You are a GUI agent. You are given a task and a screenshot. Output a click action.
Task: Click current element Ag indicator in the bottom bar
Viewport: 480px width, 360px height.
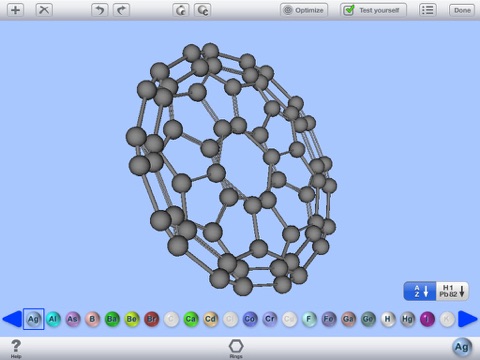coord(462,348)
